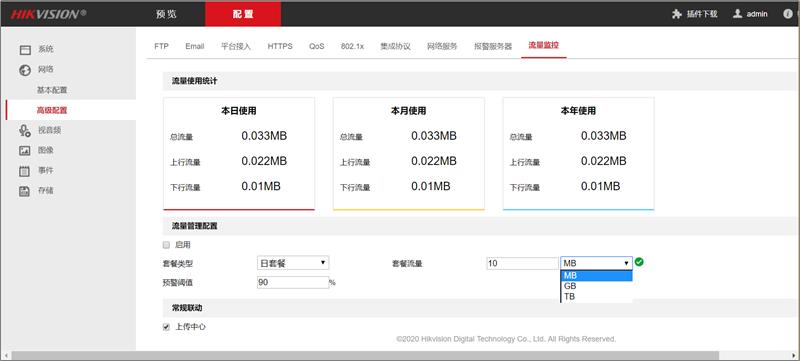
Task: Click the 套餐流量 input field showing 10
Action: point(522,263)
